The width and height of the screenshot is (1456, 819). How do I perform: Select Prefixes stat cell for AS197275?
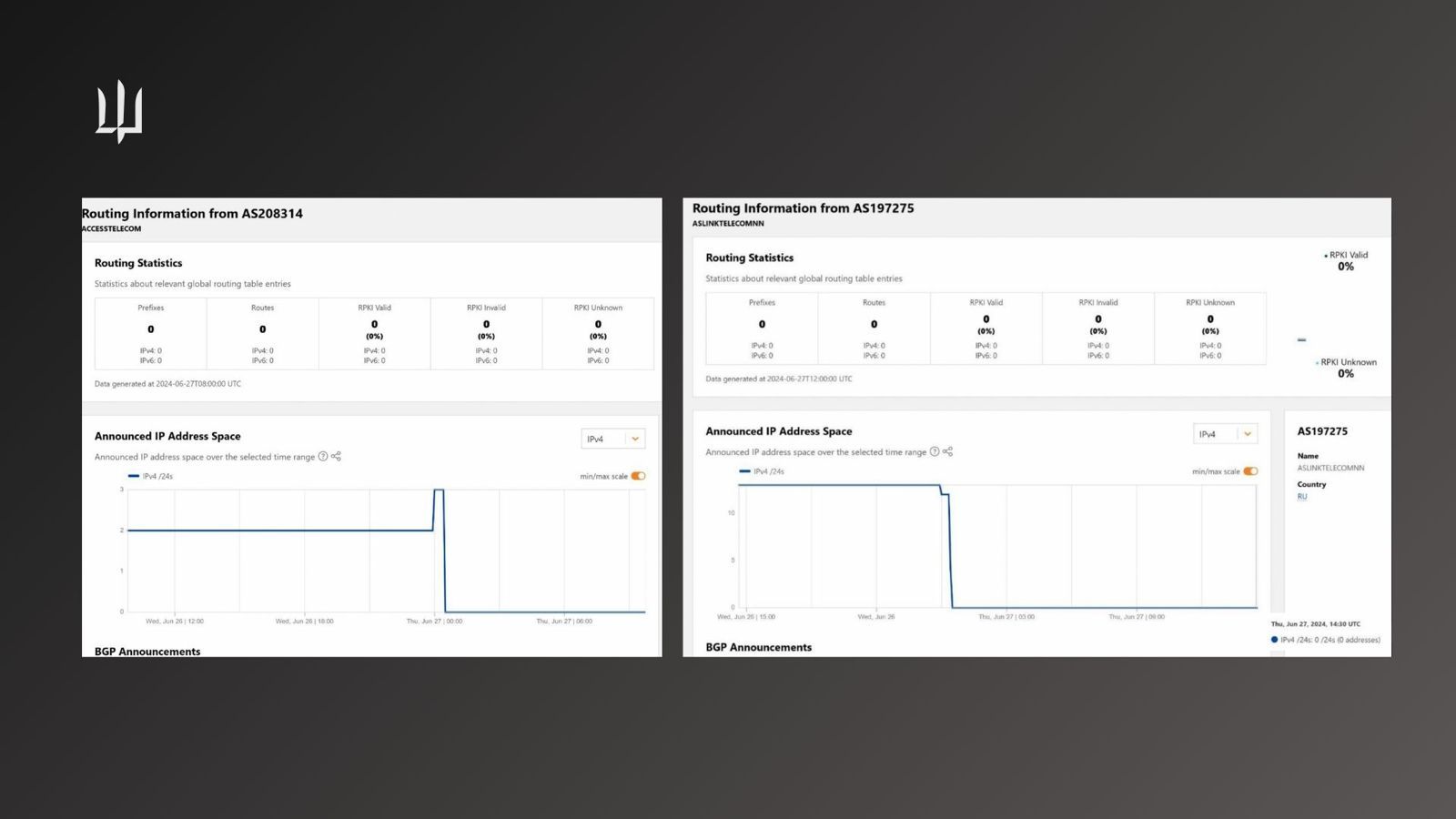coord(762,329)
